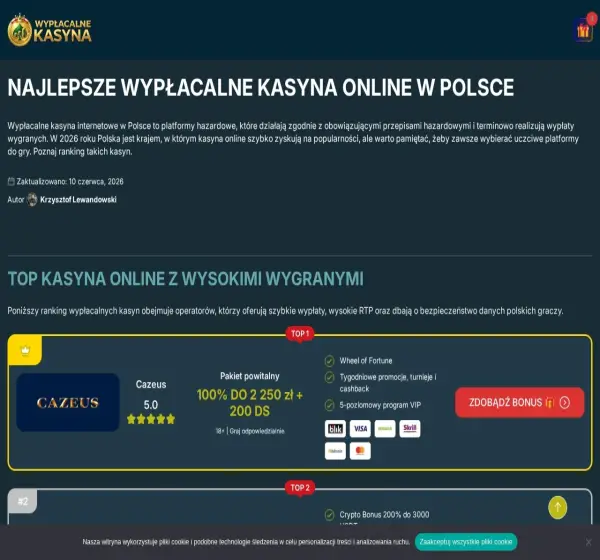Select the yellow payment icon below Blik
The width and height of the screenshot is (600, 560).
(335, 451)
